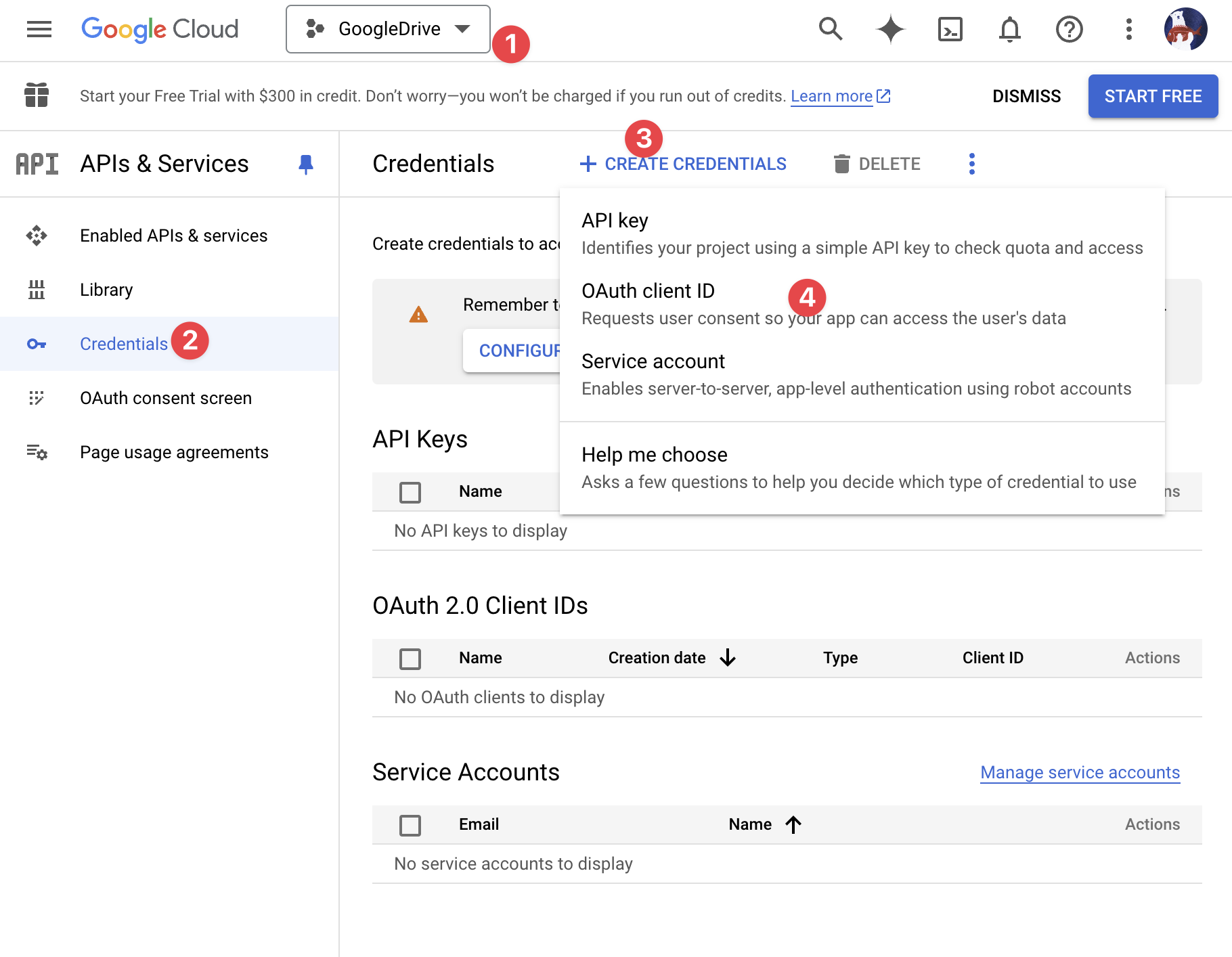Click the START FREE button
This screenshot has height=957, width=1232.
(x=1153, y=95)
